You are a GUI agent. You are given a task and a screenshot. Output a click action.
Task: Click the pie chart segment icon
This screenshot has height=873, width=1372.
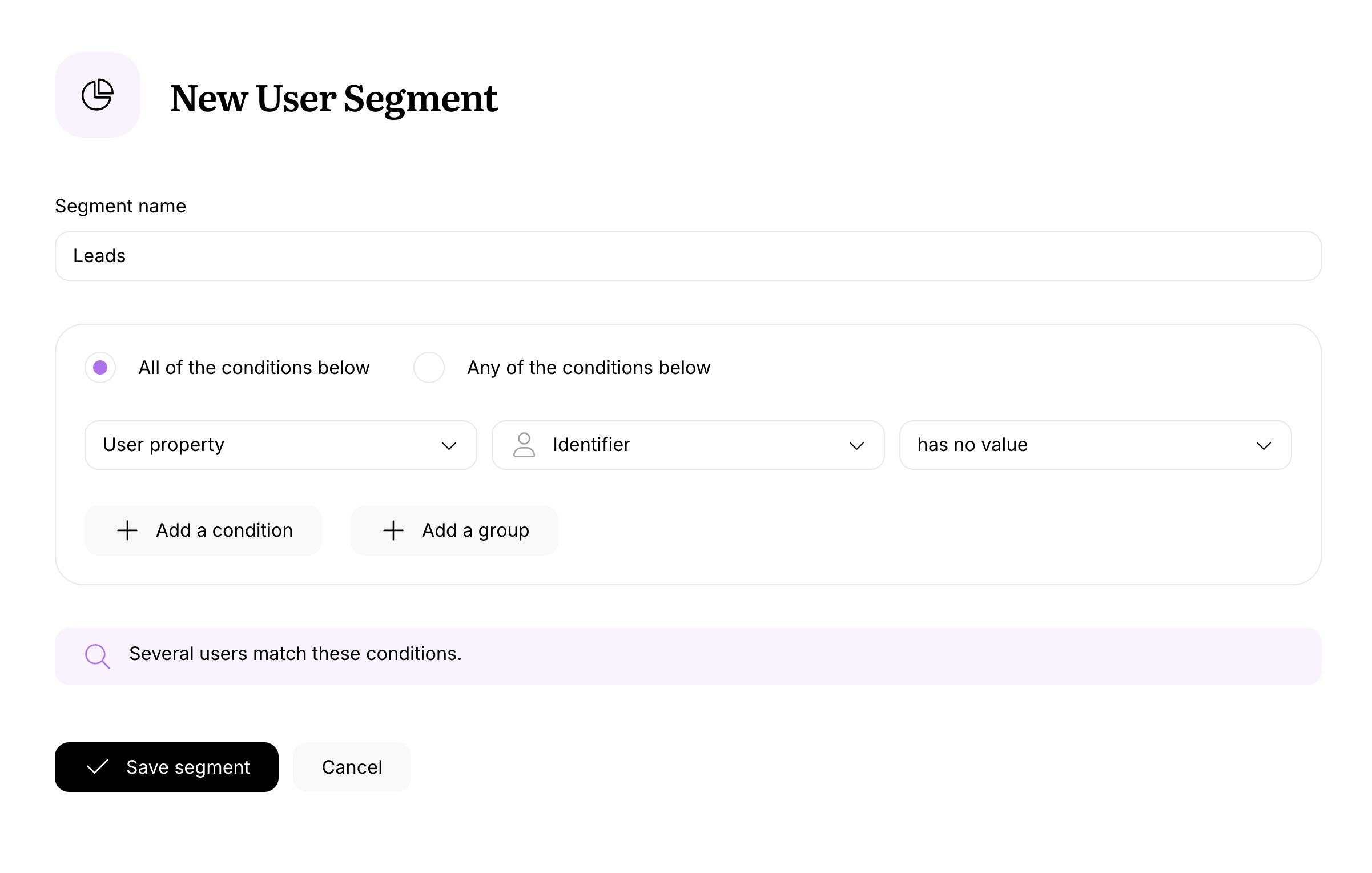pyautogui.click(x=98, y=95)
